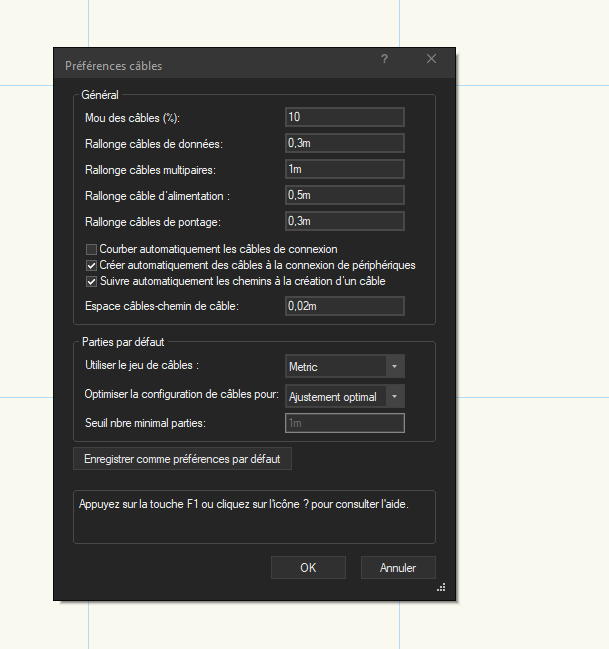
Task: Confirm the dialog with OK
Action: pyautogui.click(x=308, y=567)
